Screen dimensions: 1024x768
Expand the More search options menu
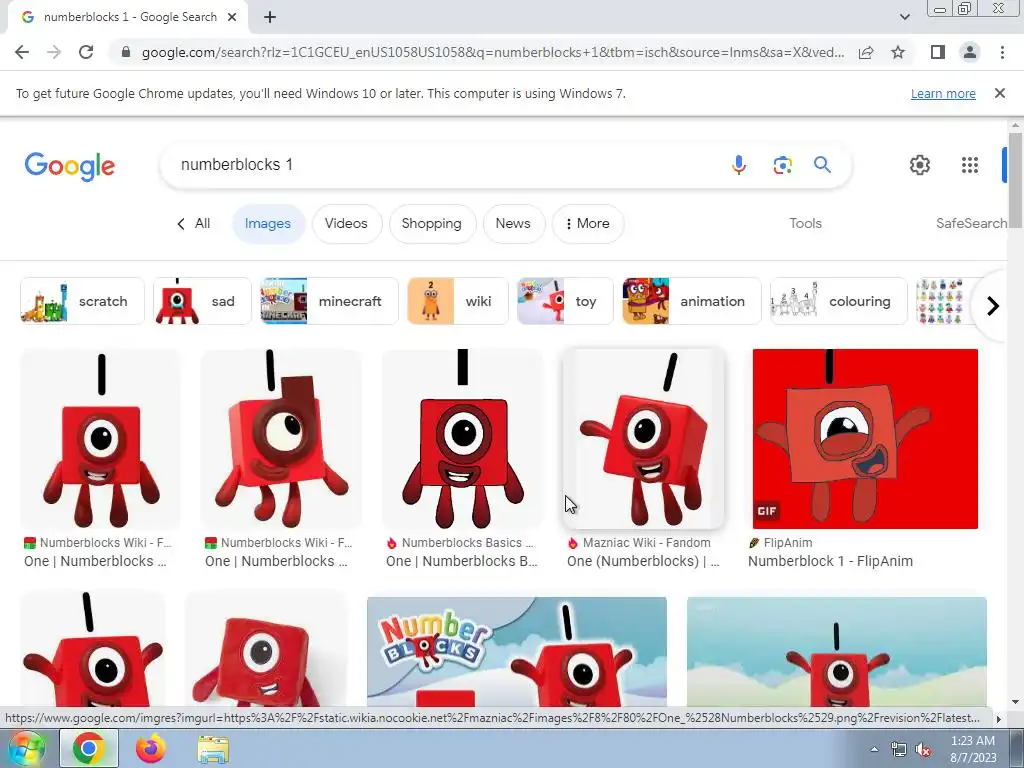coord(588,224)
